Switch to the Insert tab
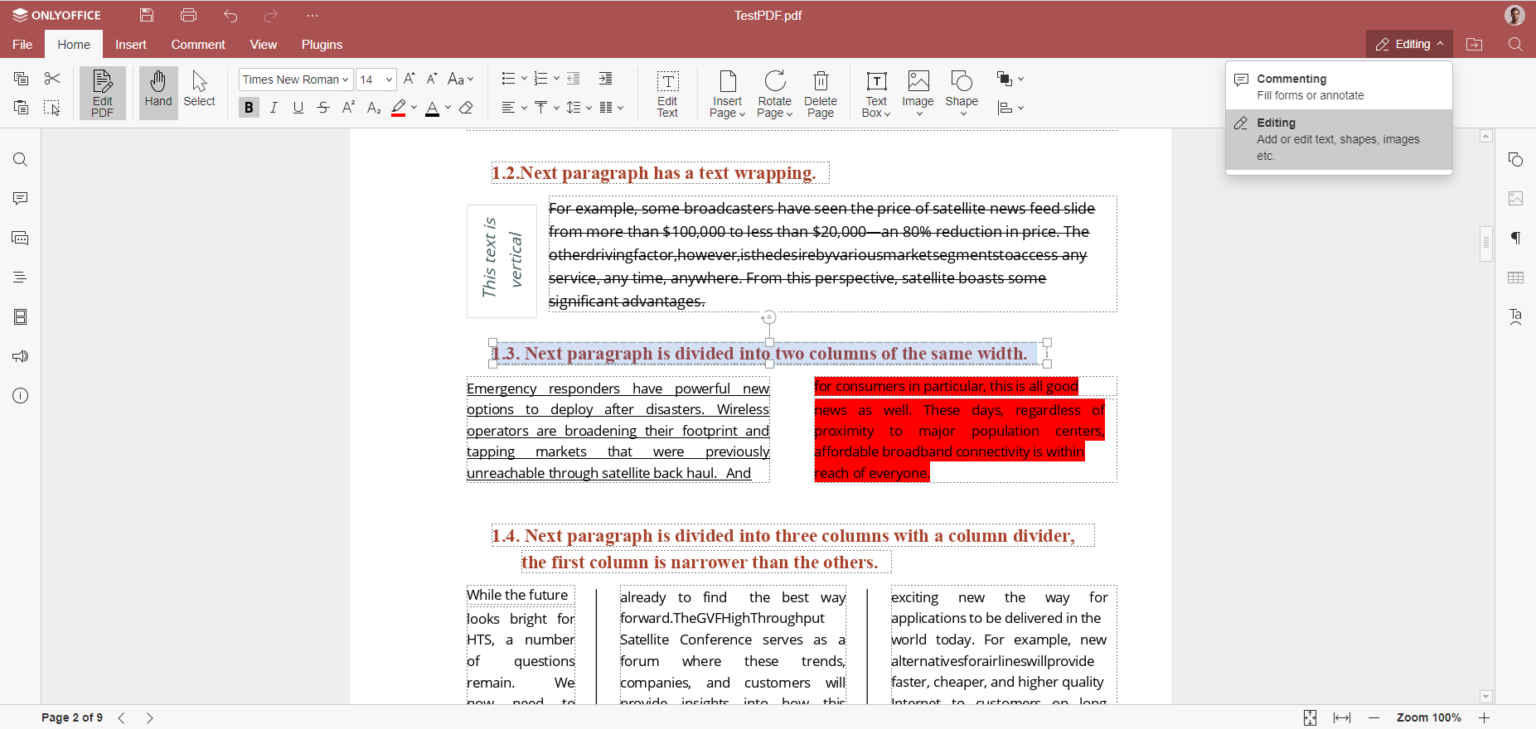This screenshot has width=1536, height=729. click(131, 44)
